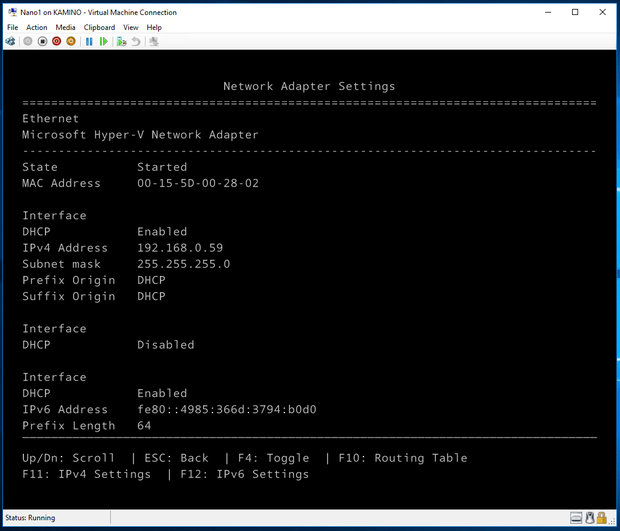Click the Suffix Origin 'DHCP' value
Viewport: 620px width, 531px height.
click(151, 296)
